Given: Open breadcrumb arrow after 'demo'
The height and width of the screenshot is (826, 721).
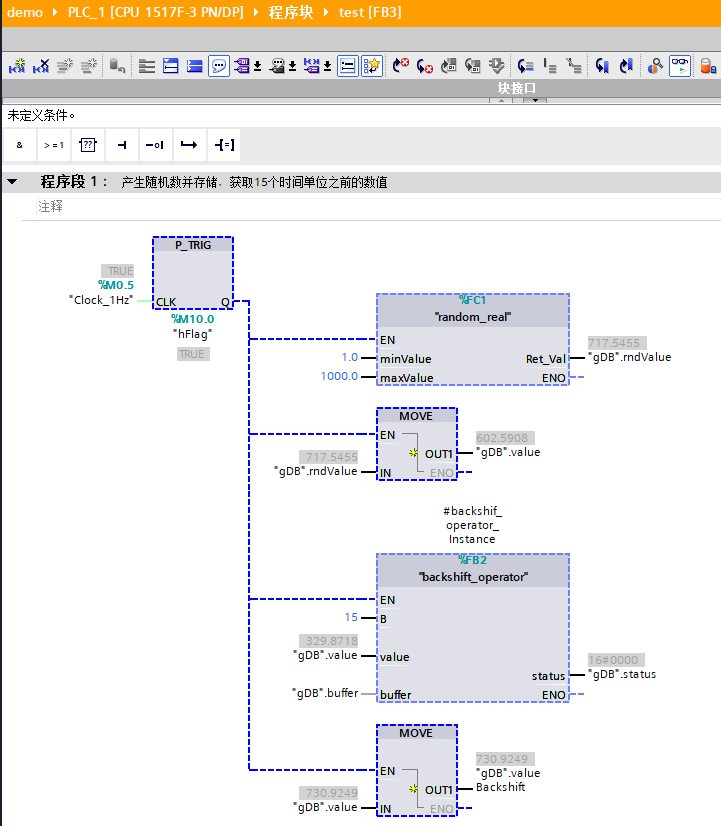Looking at the screenshot, I should [x=55, y=12].
